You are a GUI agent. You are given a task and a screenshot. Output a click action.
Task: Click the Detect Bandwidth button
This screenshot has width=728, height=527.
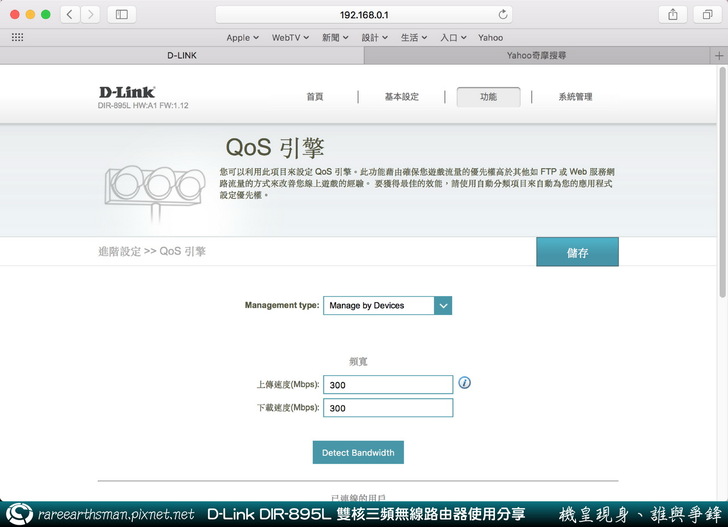click(358, 452)
